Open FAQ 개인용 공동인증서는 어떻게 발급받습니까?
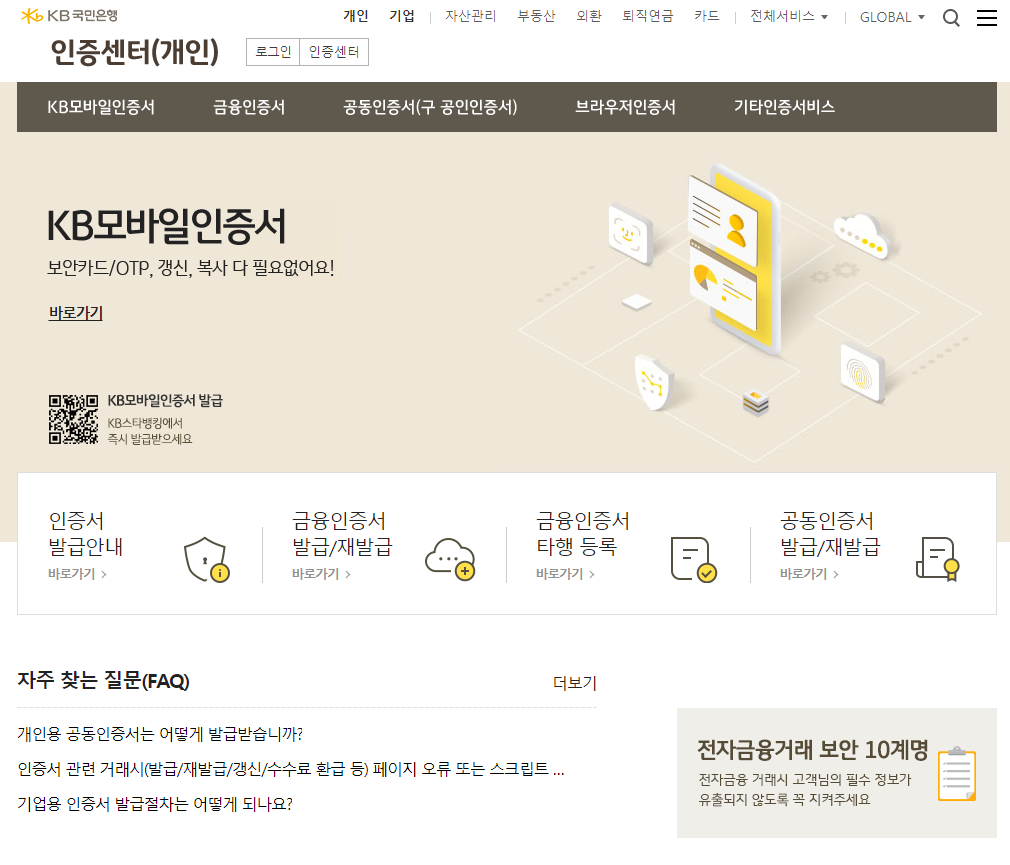Image resolution: width=1010 pixels, height=865 pixels. (x=160, y=734)
